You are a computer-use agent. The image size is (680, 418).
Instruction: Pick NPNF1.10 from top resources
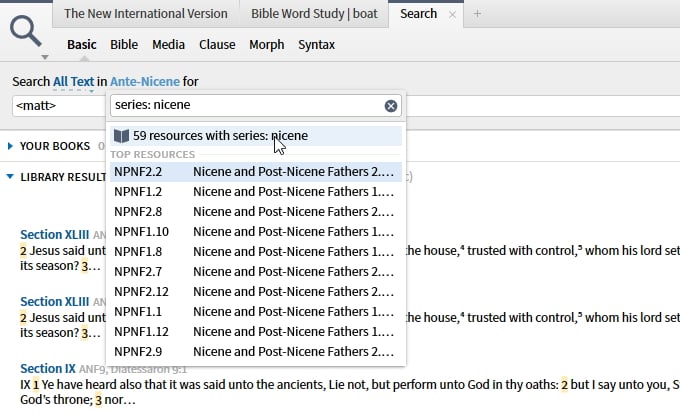click(x=255, y=232)
